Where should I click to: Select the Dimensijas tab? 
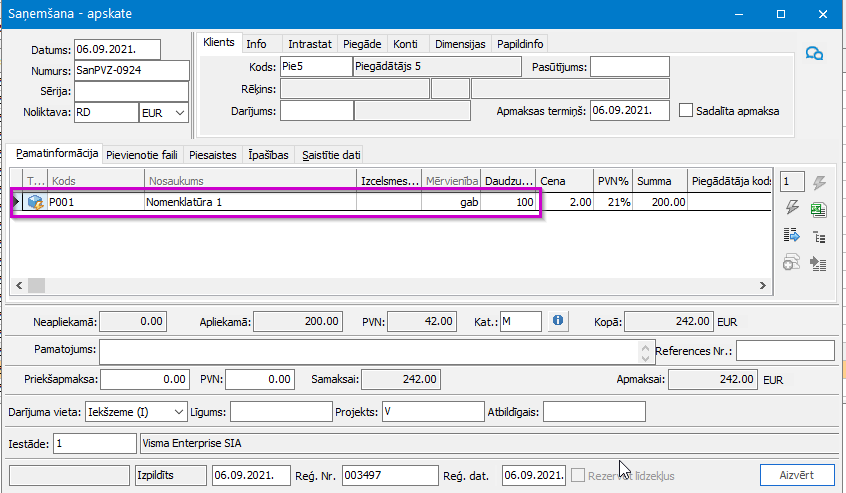pos(459,44)
